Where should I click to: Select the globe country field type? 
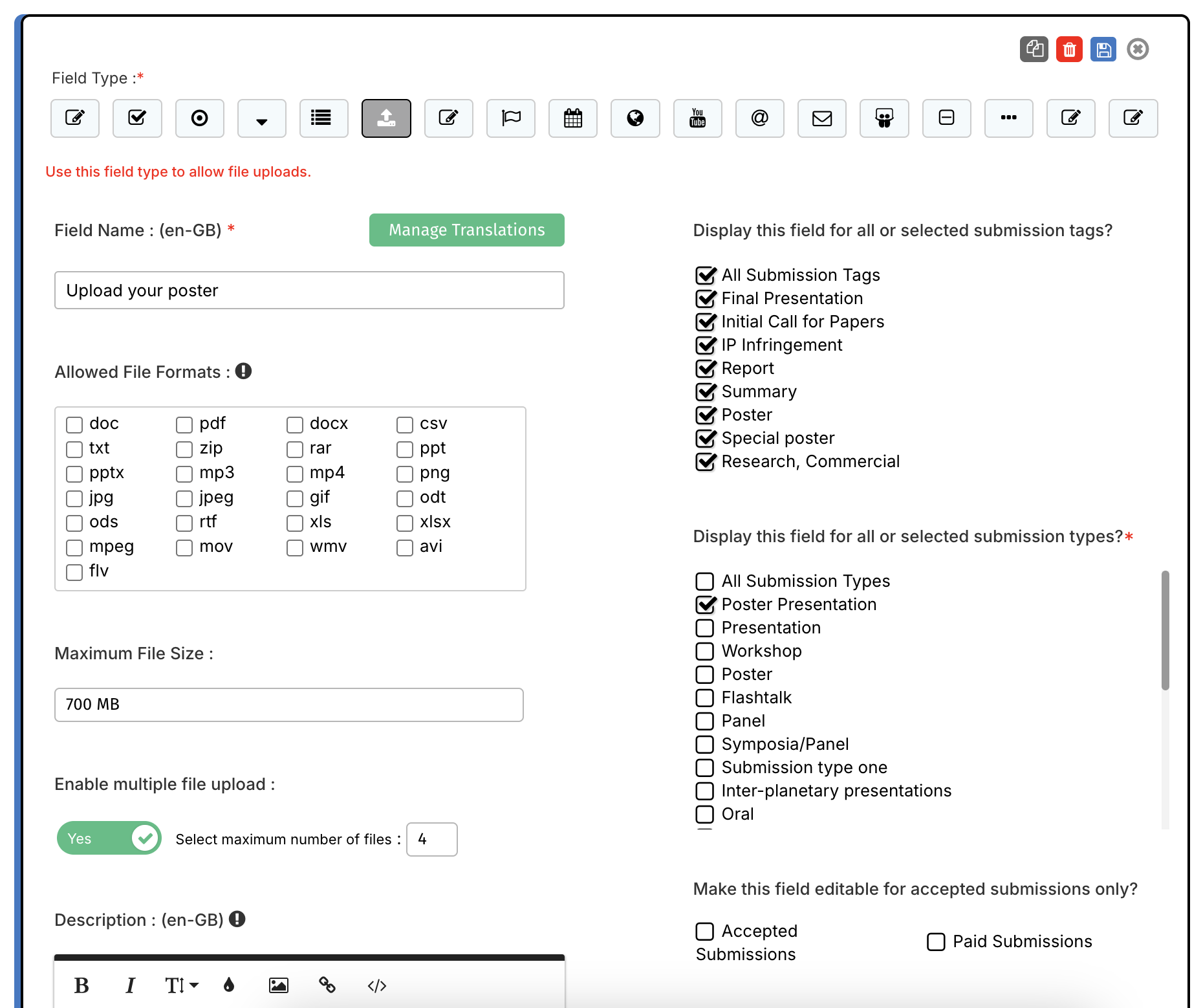pyautogui.click(x=635, y=118)
